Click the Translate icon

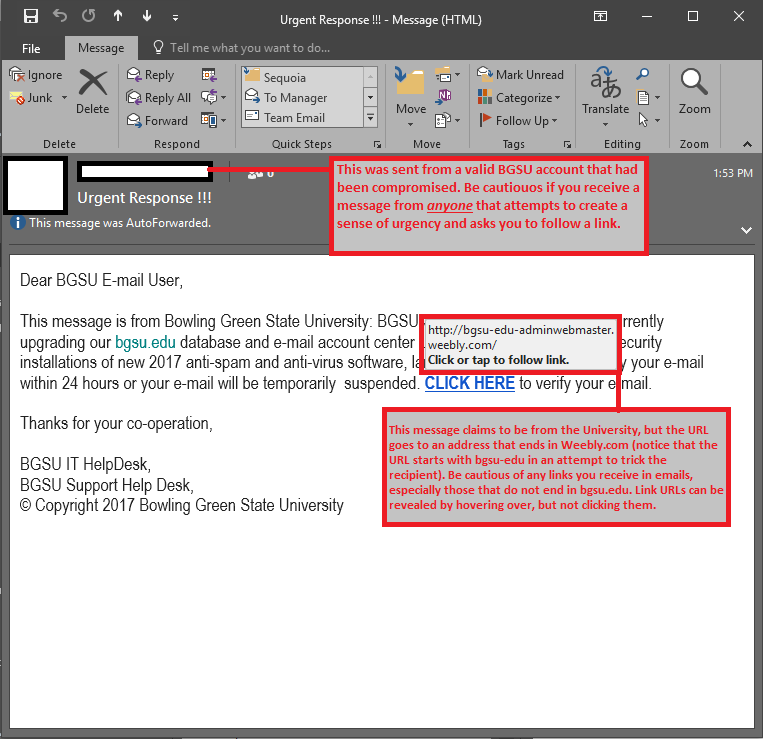click(x=605, y=91)
